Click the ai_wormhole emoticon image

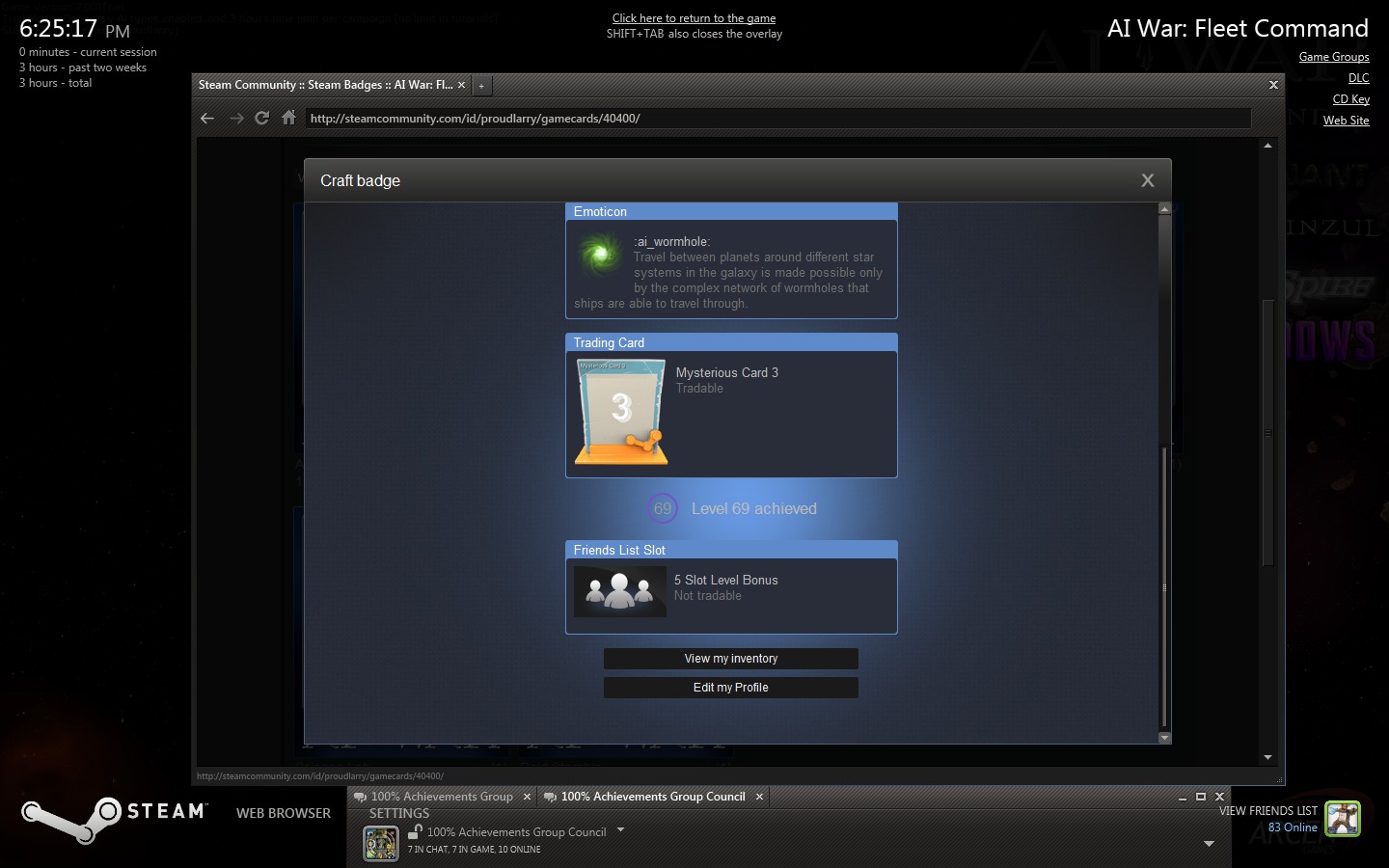click(601, 255)
